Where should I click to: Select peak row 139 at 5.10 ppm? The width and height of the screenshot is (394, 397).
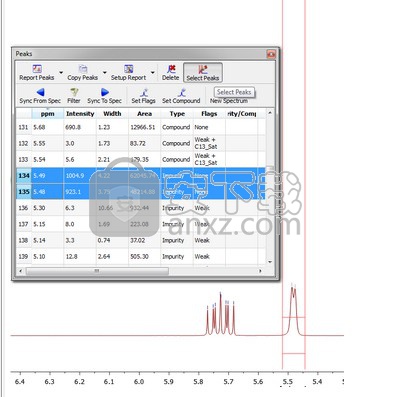(141, 256)
